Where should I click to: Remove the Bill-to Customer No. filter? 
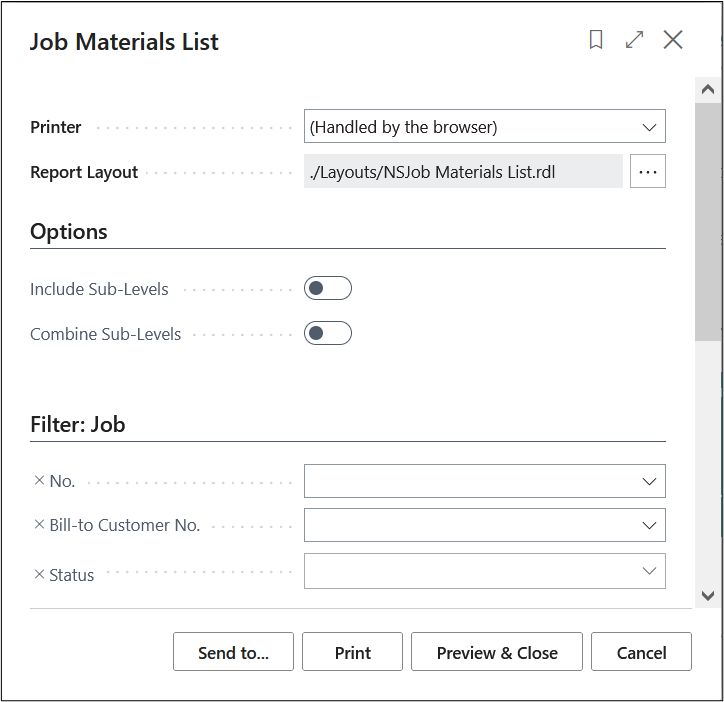39,525
